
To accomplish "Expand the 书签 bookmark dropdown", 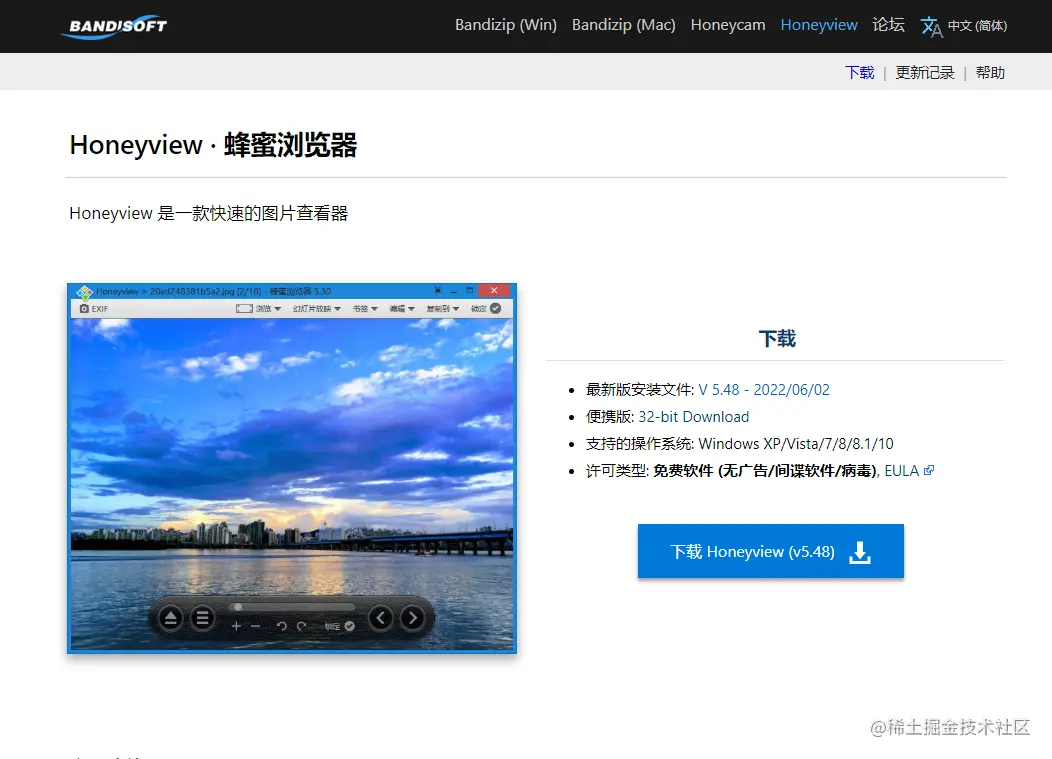I will coord(365,309).
